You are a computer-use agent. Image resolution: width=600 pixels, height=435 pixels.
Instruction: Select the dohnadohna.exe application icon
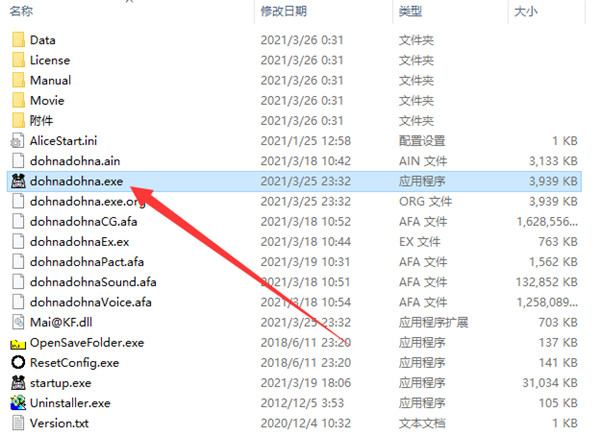[18, 181]
